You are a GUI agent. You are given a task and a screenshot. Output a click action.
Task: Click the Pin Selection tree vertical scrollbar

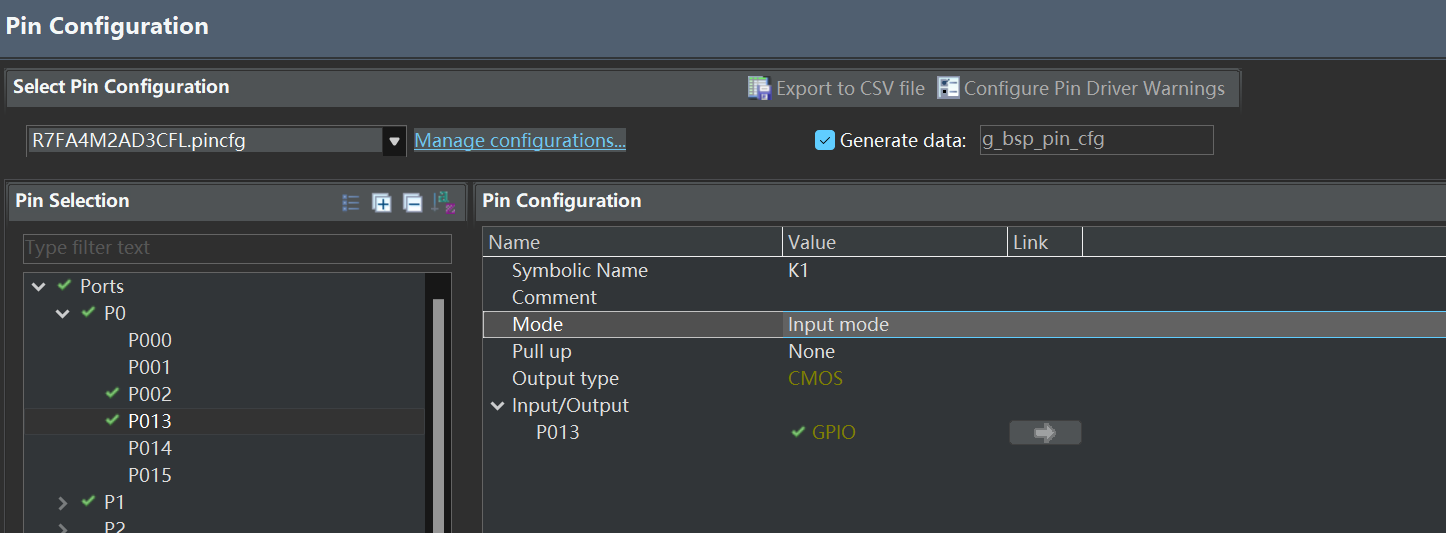pyautogui.click(x=438, y=415)
